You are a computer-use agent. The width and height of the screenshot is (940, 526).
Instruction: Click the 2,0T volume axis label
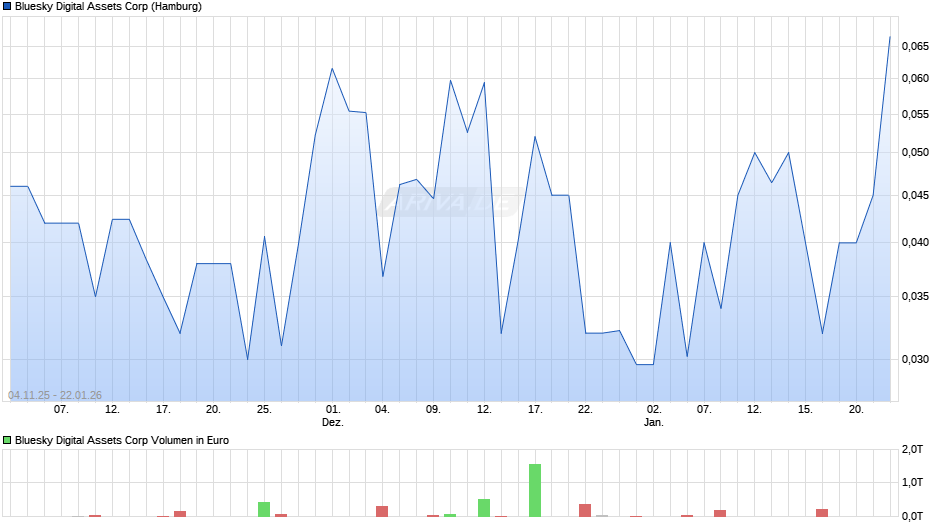tap(912, 449)
